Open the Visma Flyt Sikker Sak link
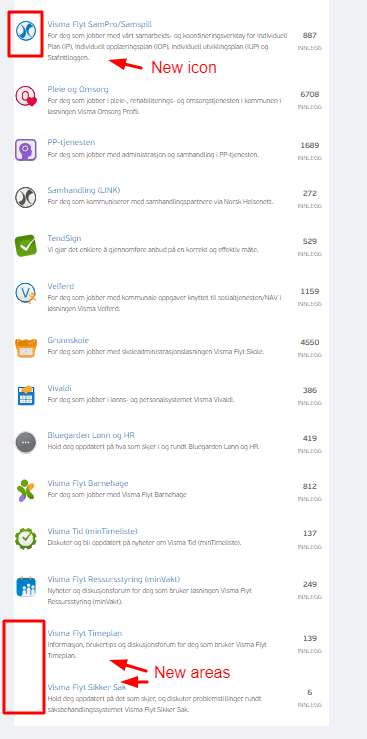Viewport: 367px width, 739px height. [87, 687]
